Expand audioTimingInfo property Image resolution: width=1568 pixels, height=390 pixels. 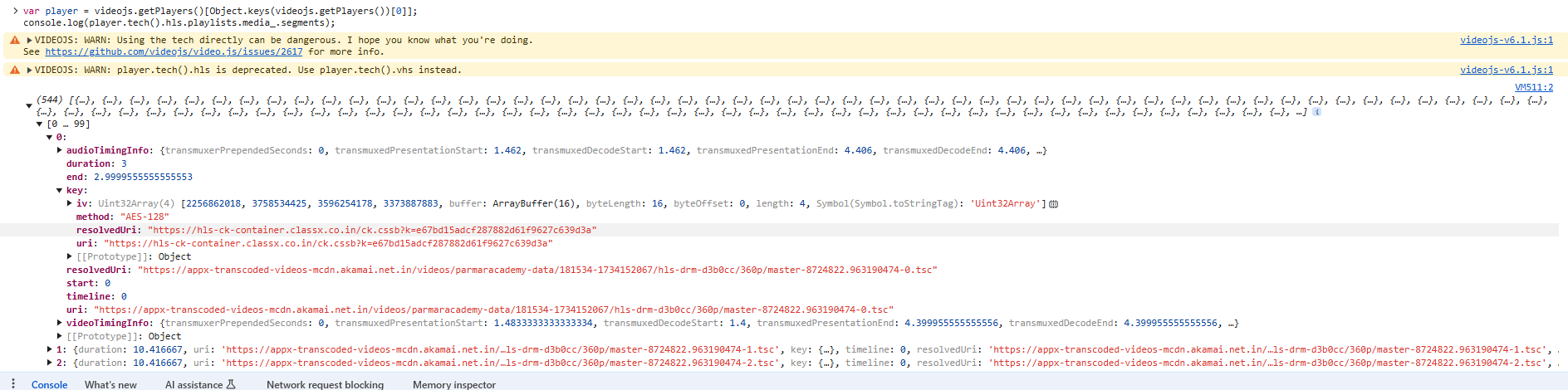(x=59, y=151)
